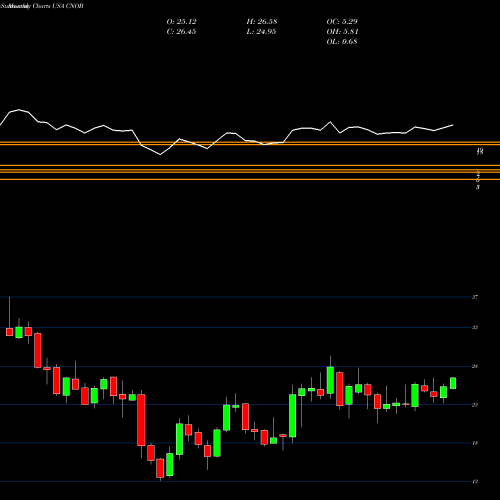
Task: Click the price axis label 18
Action: click(x=475, y=443)
